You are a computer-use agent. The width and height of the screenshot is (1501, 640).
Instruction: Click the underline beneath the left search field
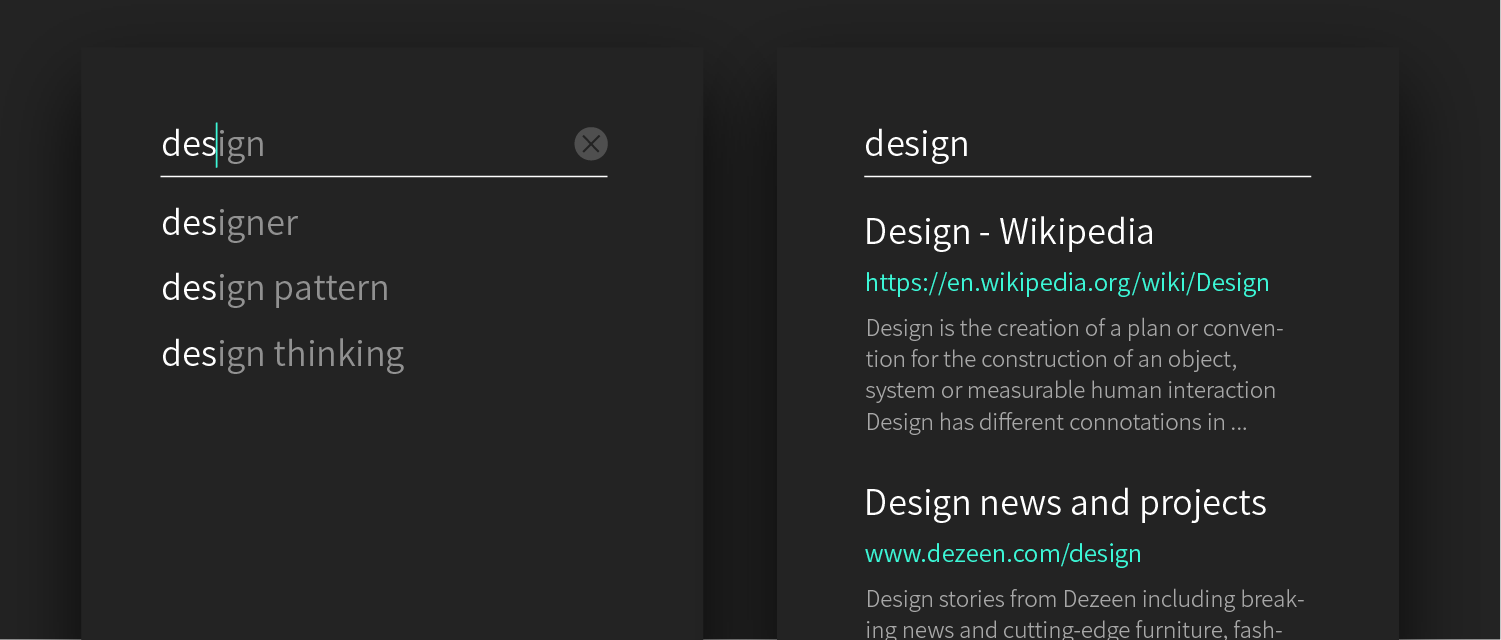(x=384, y=176)
